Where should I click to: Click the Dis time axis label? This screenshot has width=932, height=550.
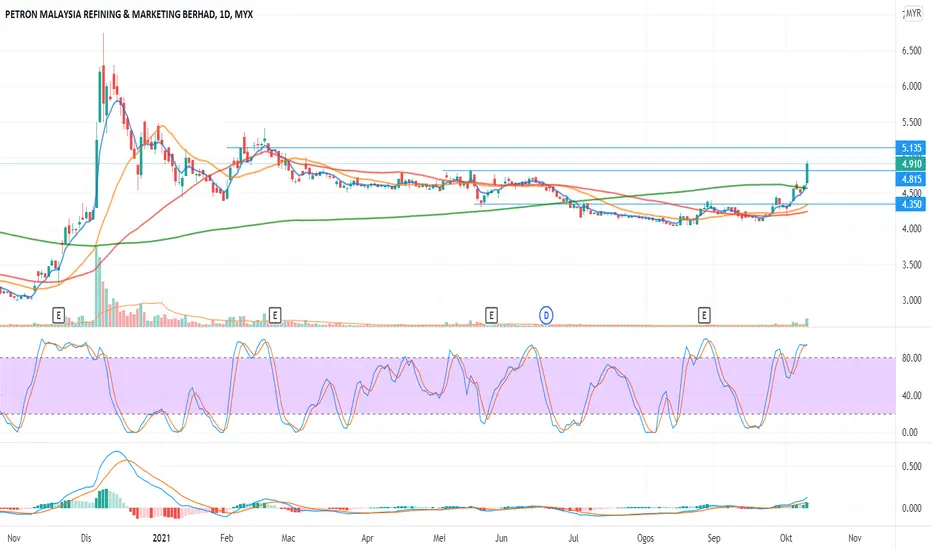coord(86,538)
